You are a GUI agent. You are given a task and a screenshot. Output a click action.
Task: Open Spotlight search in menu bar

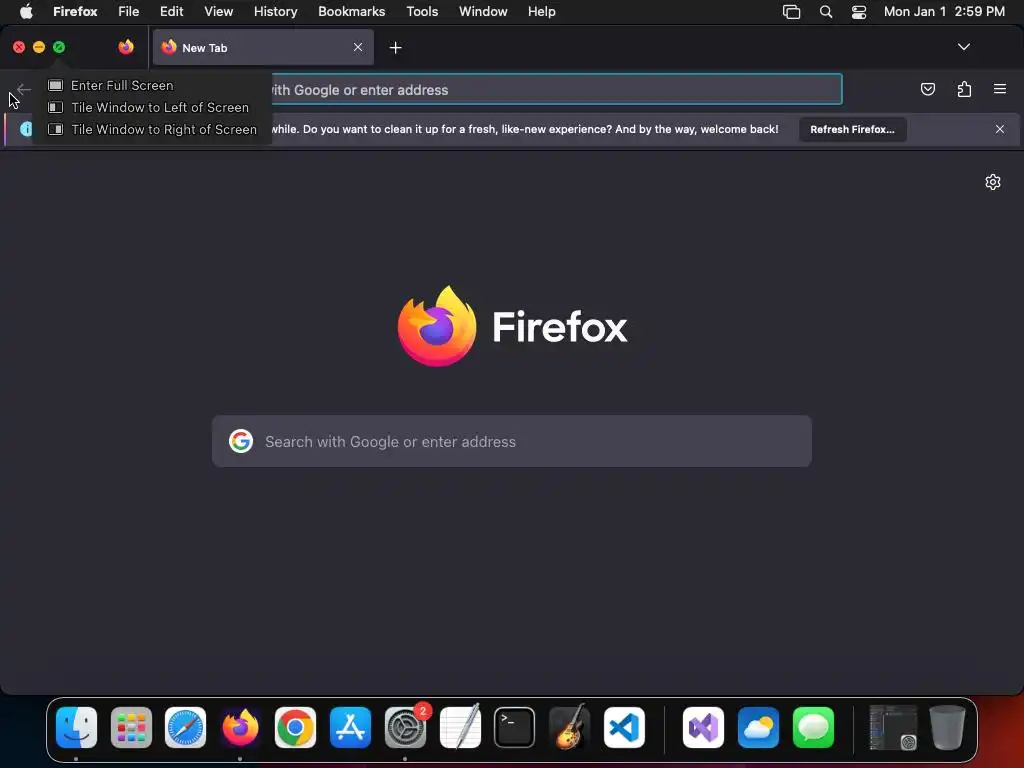pyautogui.click(x=825, y=12)
